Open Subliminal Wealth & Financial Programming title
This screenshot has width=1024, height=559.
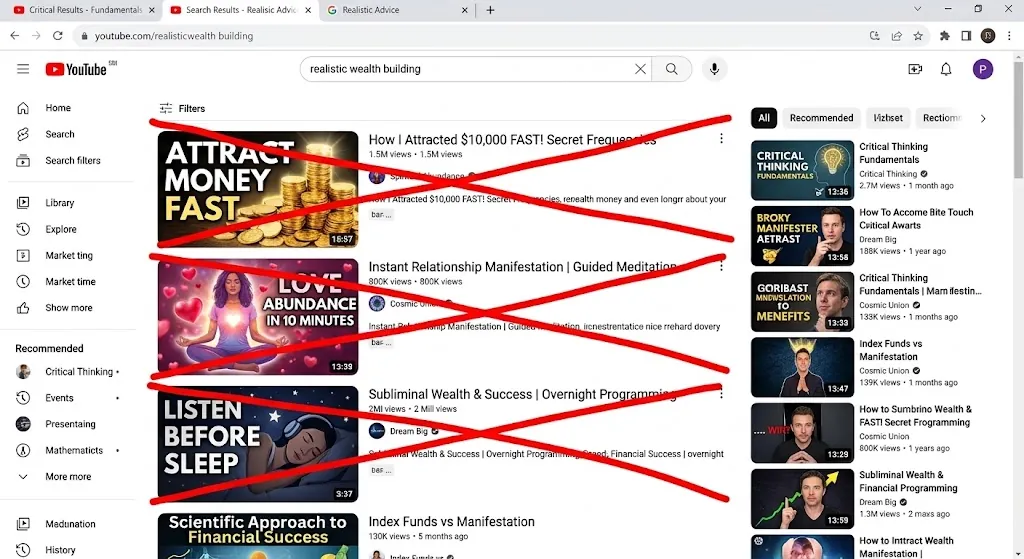(908, 481)
